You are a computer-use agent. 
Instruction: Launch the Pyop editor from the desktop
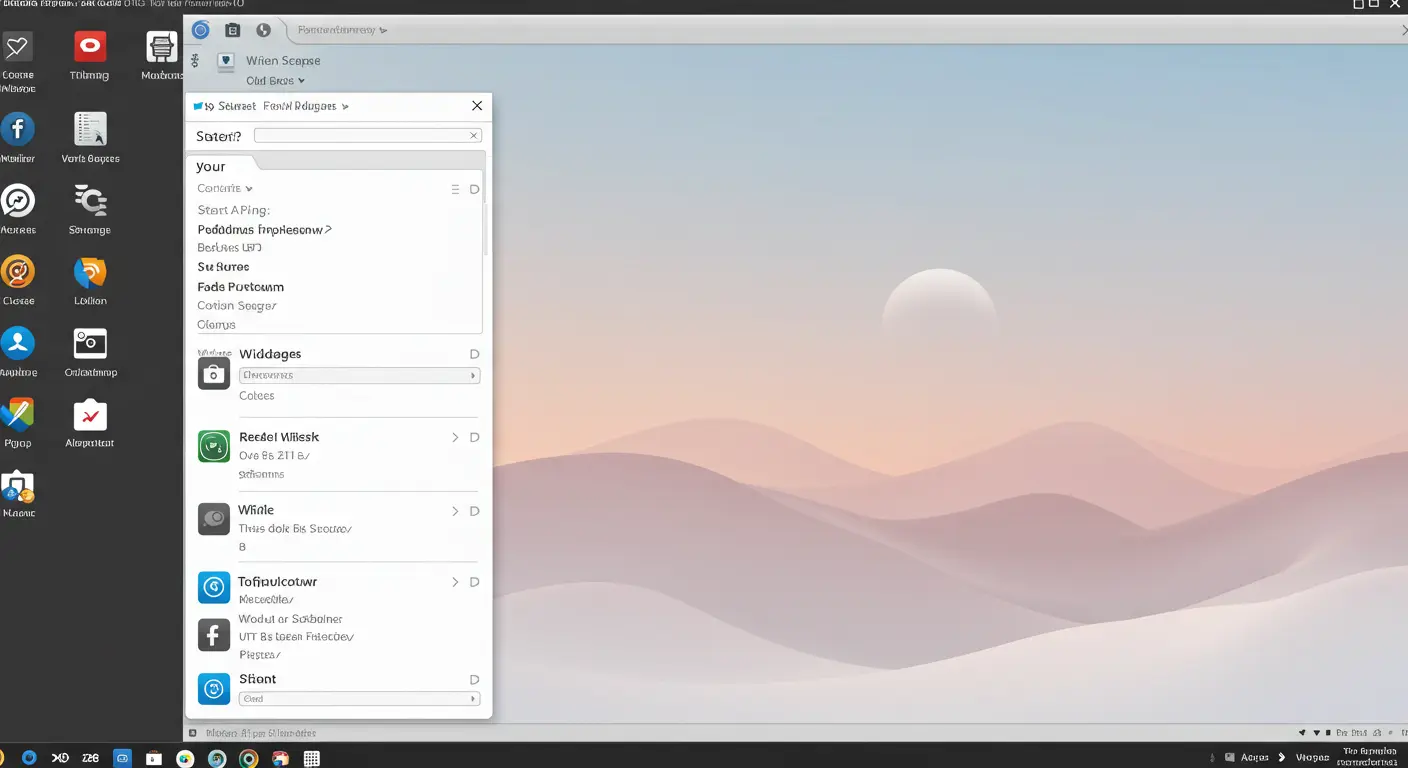pos(18,414)
